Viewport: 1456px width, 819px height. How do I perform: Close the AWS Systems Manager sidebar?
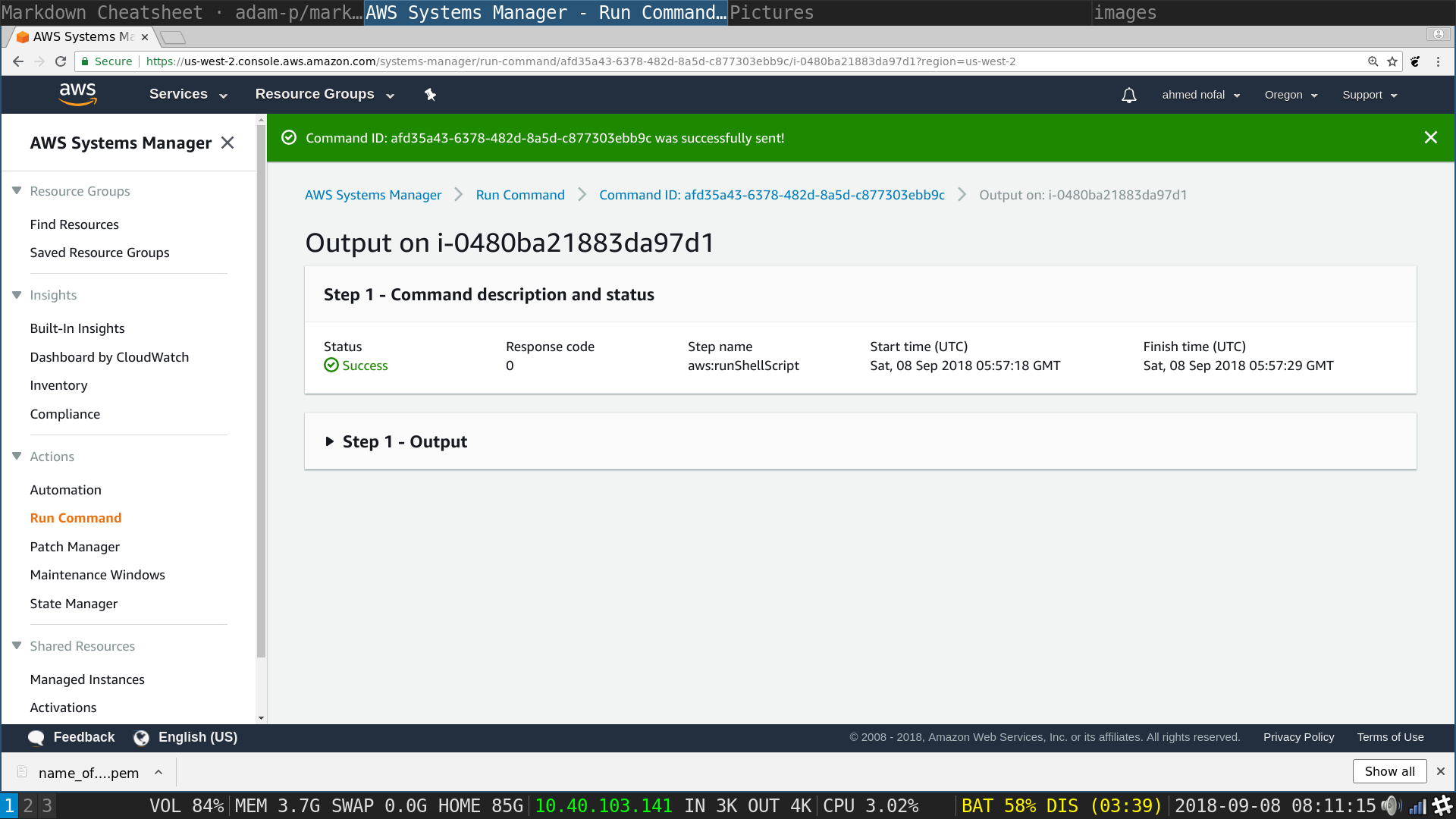pyautogui.click(x=227, y=143)
